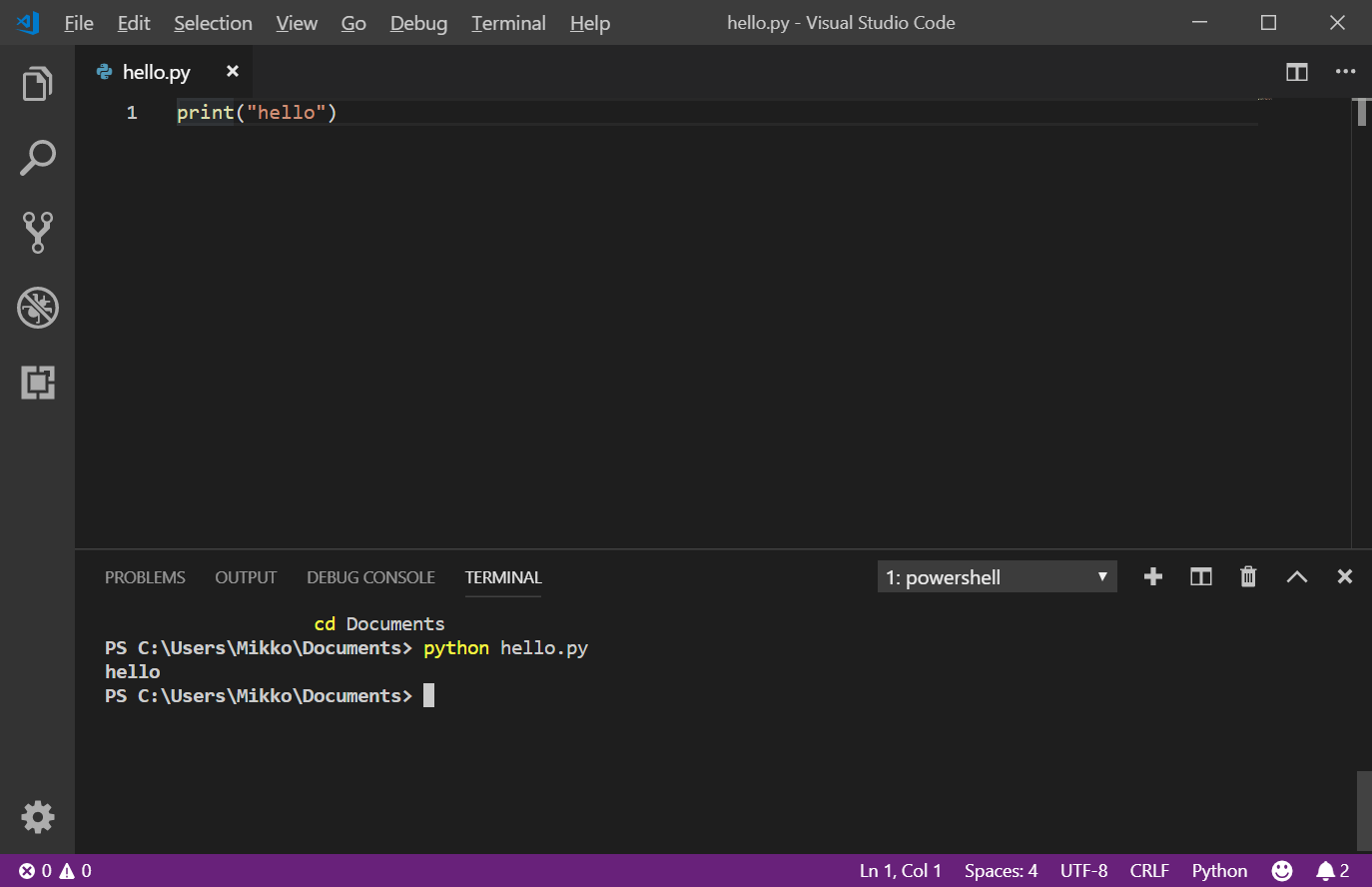Select the terminal instance dropdown '1: powershell'

997,576
